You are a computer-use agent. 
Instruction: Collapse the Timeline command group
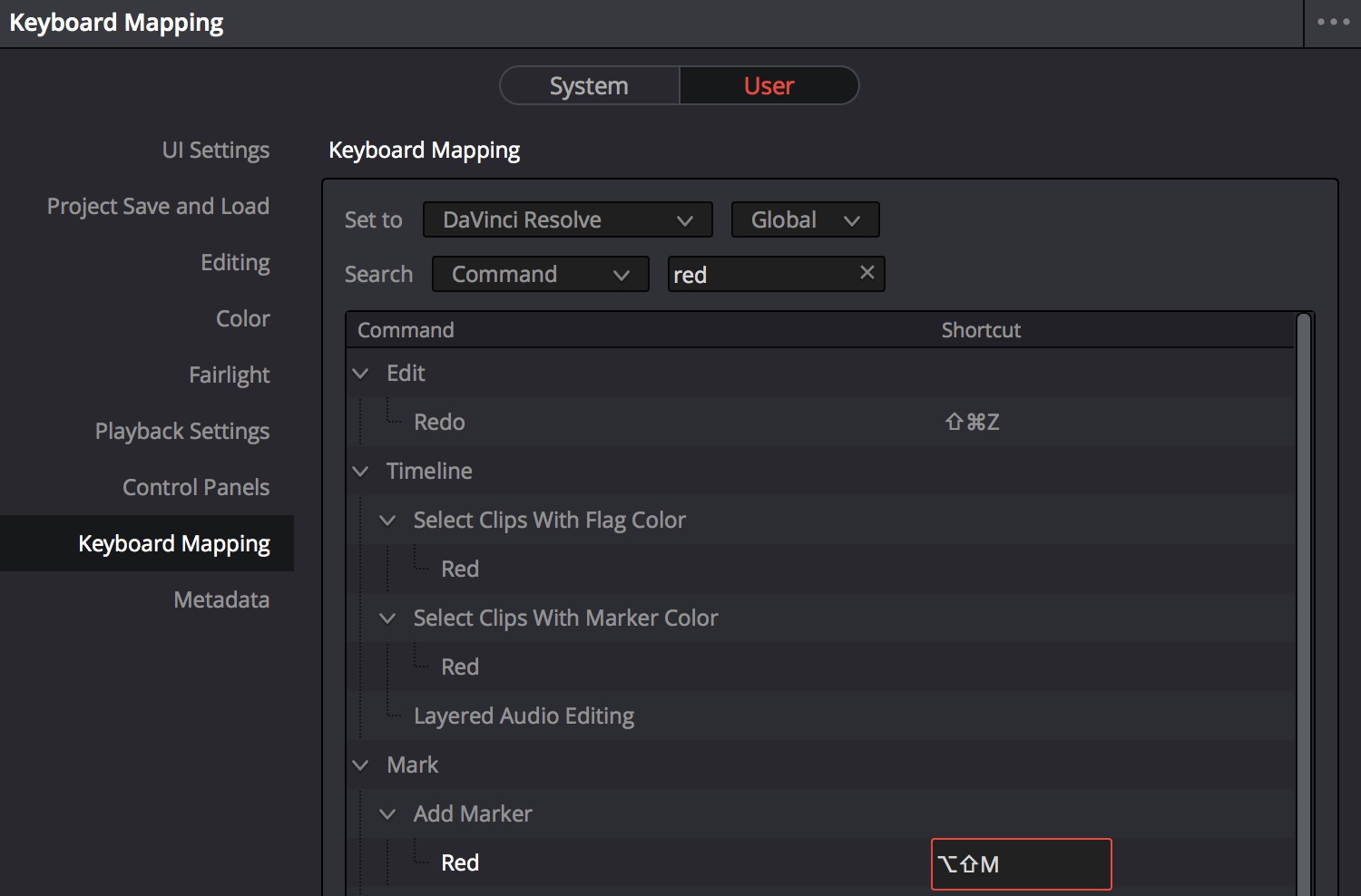pyautogui.click(x=360, y=471)
